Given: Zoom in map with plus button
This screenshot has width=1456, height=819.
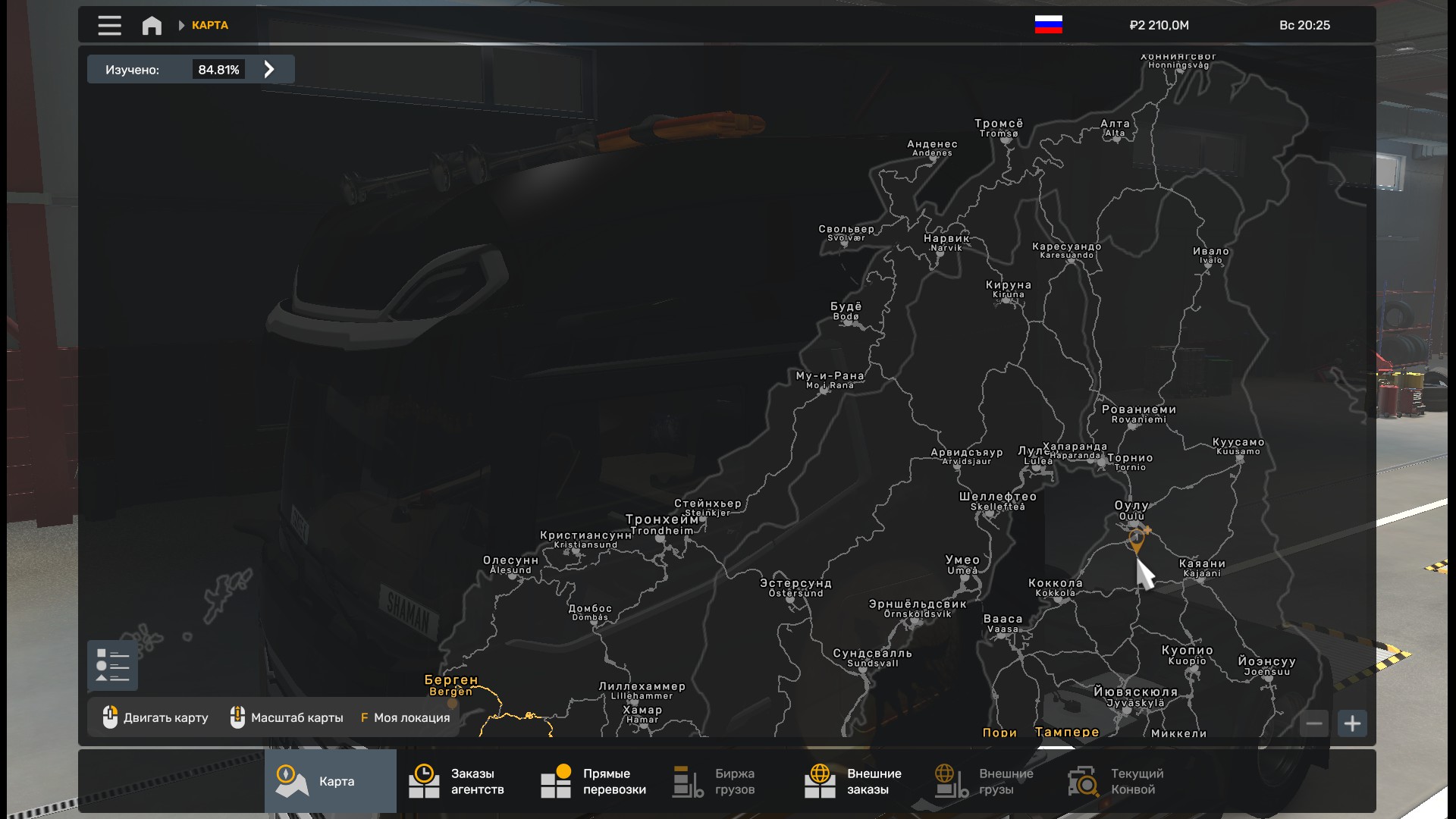Looking at the screenshot, I should pyautogui.click(x=1352, y=723).
